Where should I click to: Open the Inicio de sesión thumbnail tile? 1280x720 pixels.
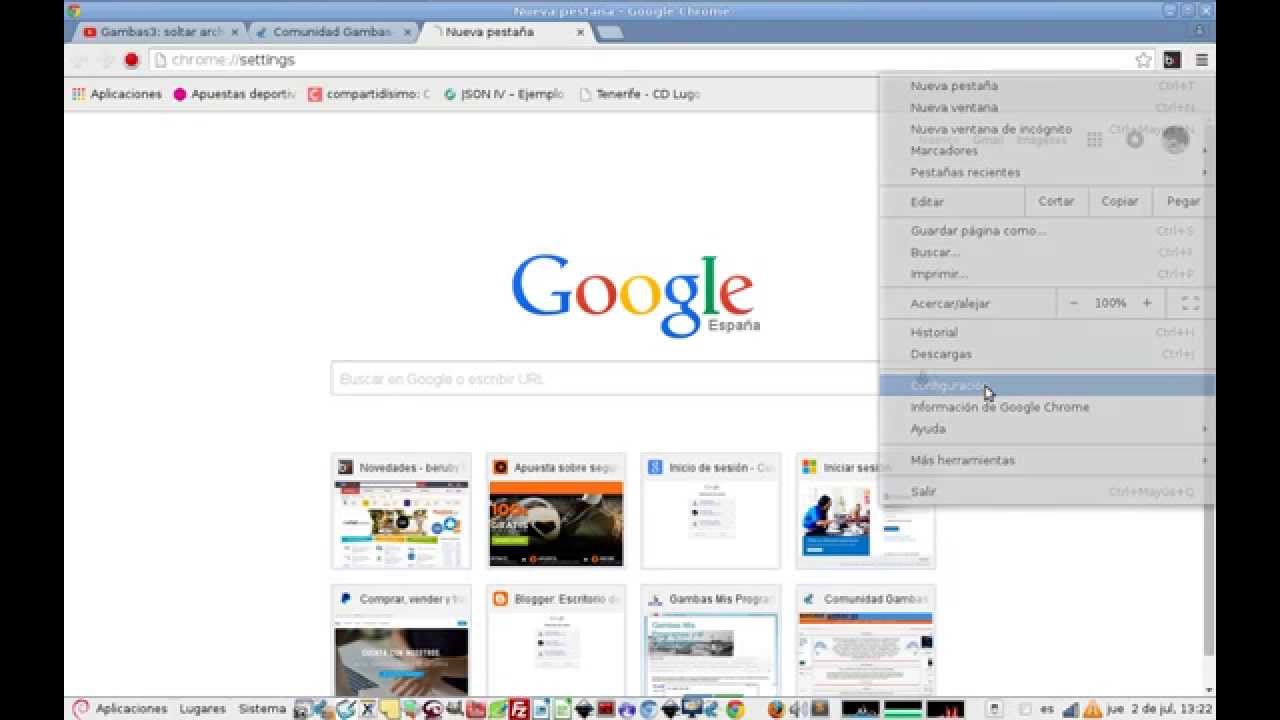coord(711,511)
